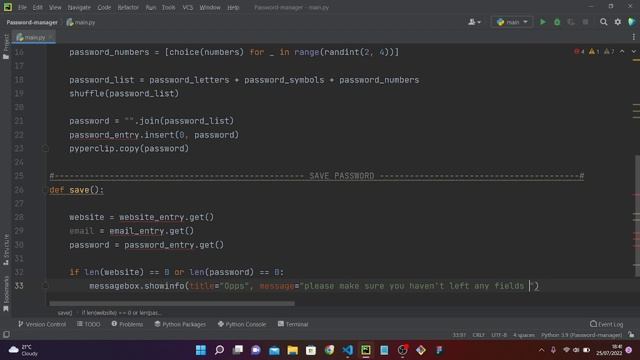Open the Run menu
Viewport: 640px width, 360px height.
[151, 7]
